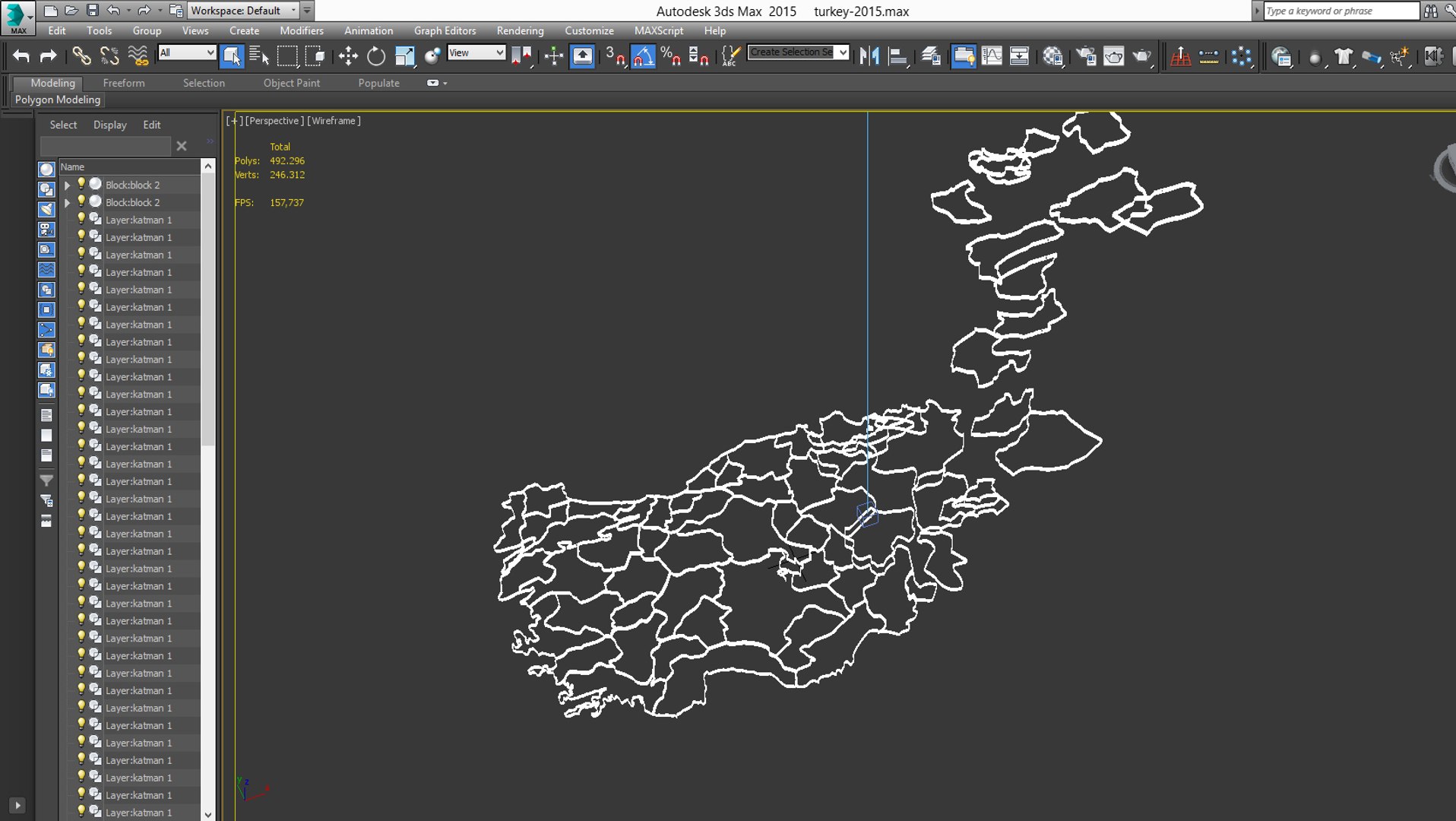This screenshot has width=1456, height=821.
Task: Toggle Spinner Snap on the main toolbar
Action: point(698,56)
